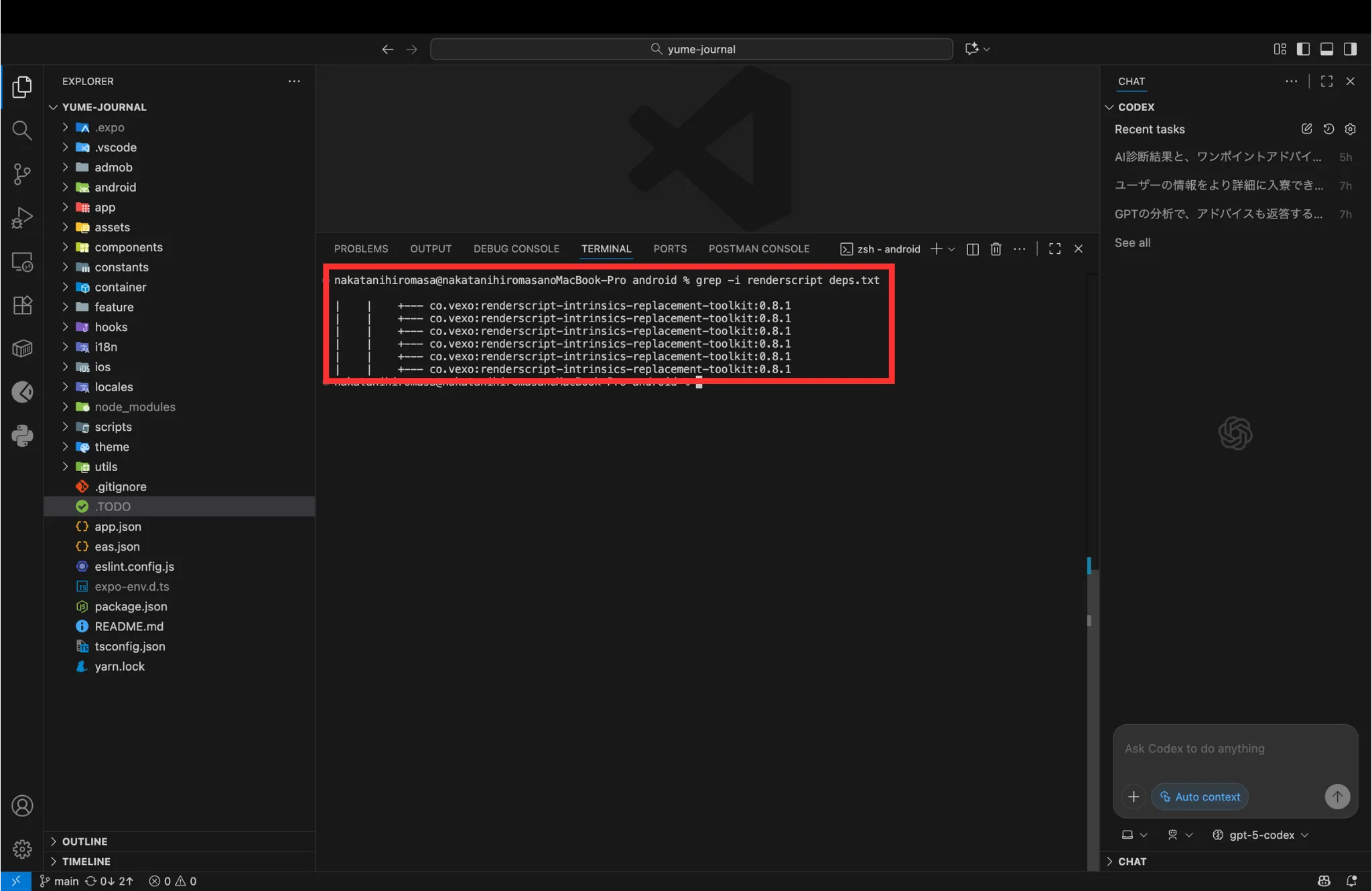Open the Source Control view
The height and width of the screenshot is (891, 1372).
[x=22, y=174]
